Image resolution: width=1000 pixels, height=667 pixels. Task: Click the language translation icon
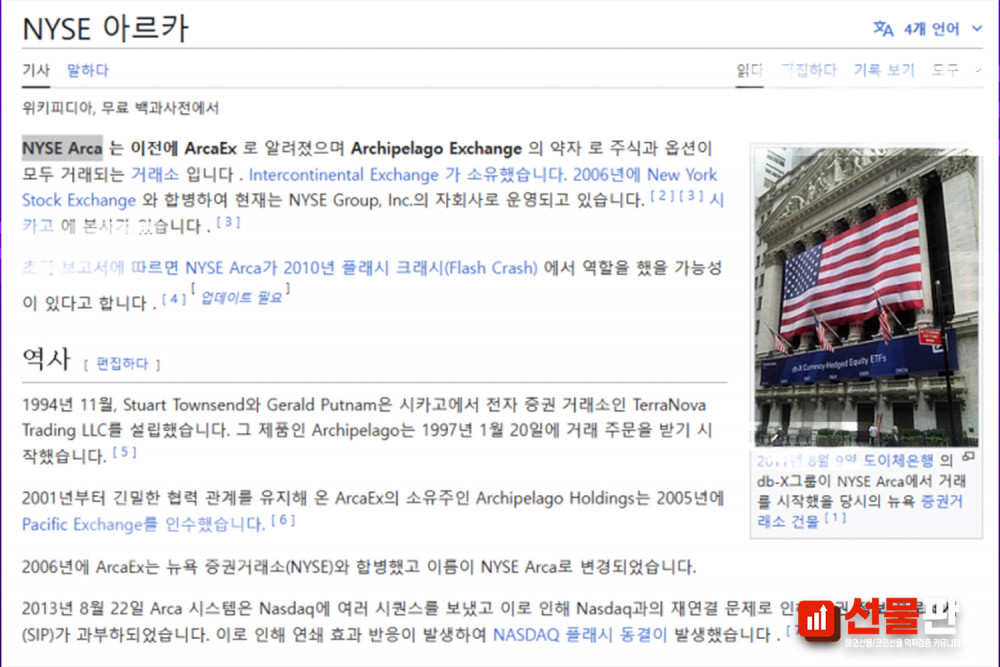[x=883, y=29]
